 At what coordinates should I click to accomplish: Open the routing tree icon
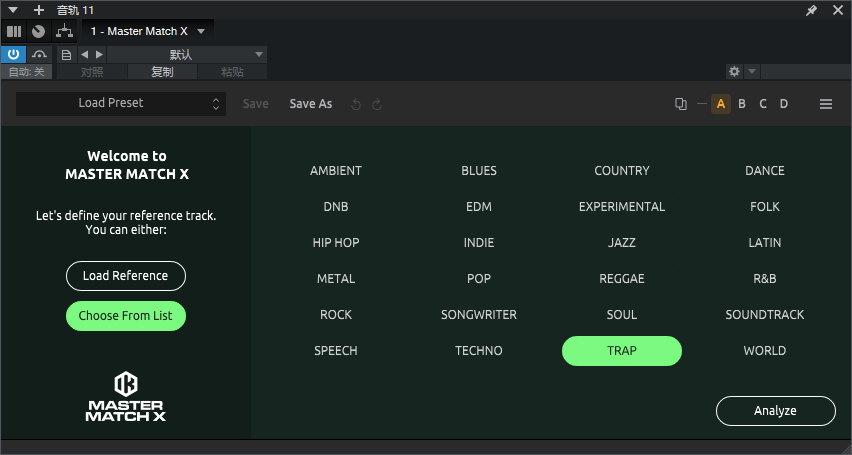click(64, 32)
